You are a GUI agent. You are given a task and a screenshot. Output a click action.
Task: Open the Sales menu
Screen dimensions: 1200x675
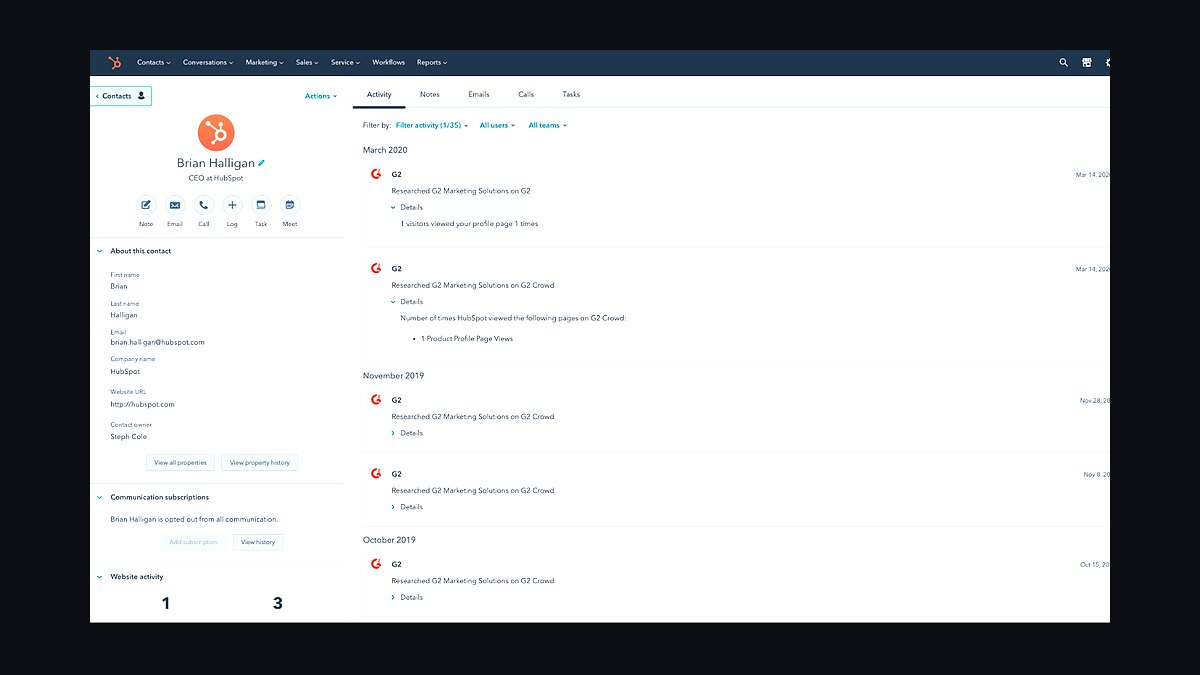pos(307,62)
